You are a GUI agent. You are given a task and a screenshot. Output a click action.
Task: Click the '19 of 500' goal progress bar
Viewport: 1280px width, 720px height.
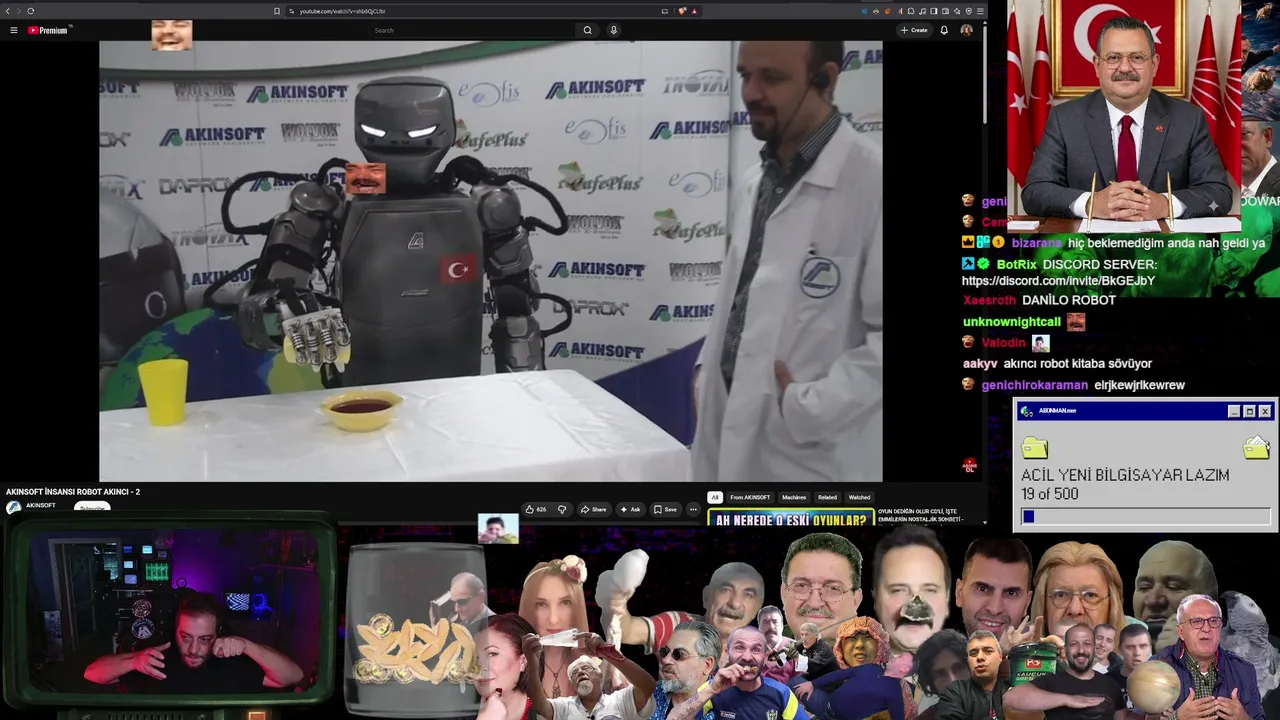1146,516
